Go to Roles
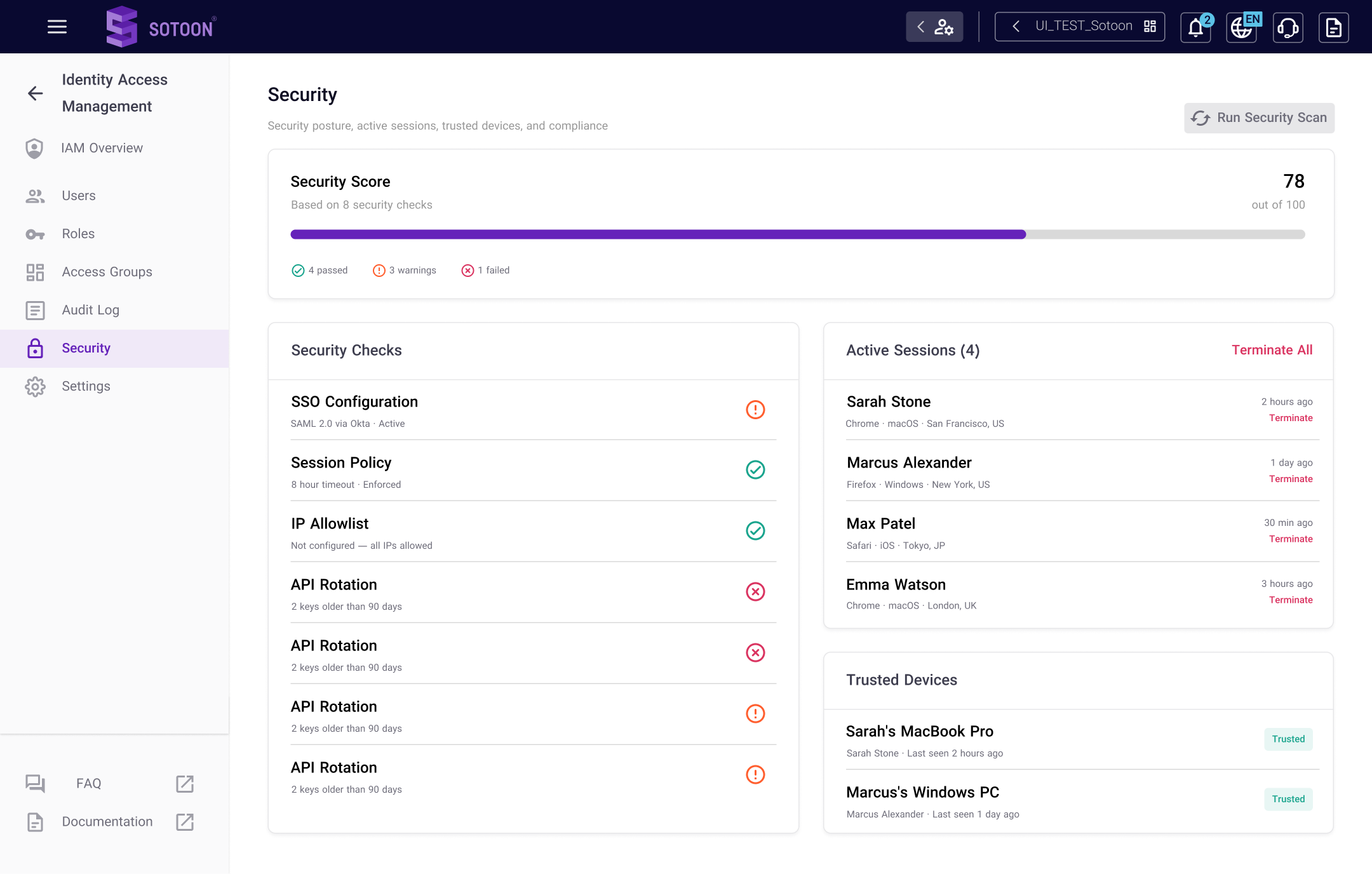 click(114, 234)
